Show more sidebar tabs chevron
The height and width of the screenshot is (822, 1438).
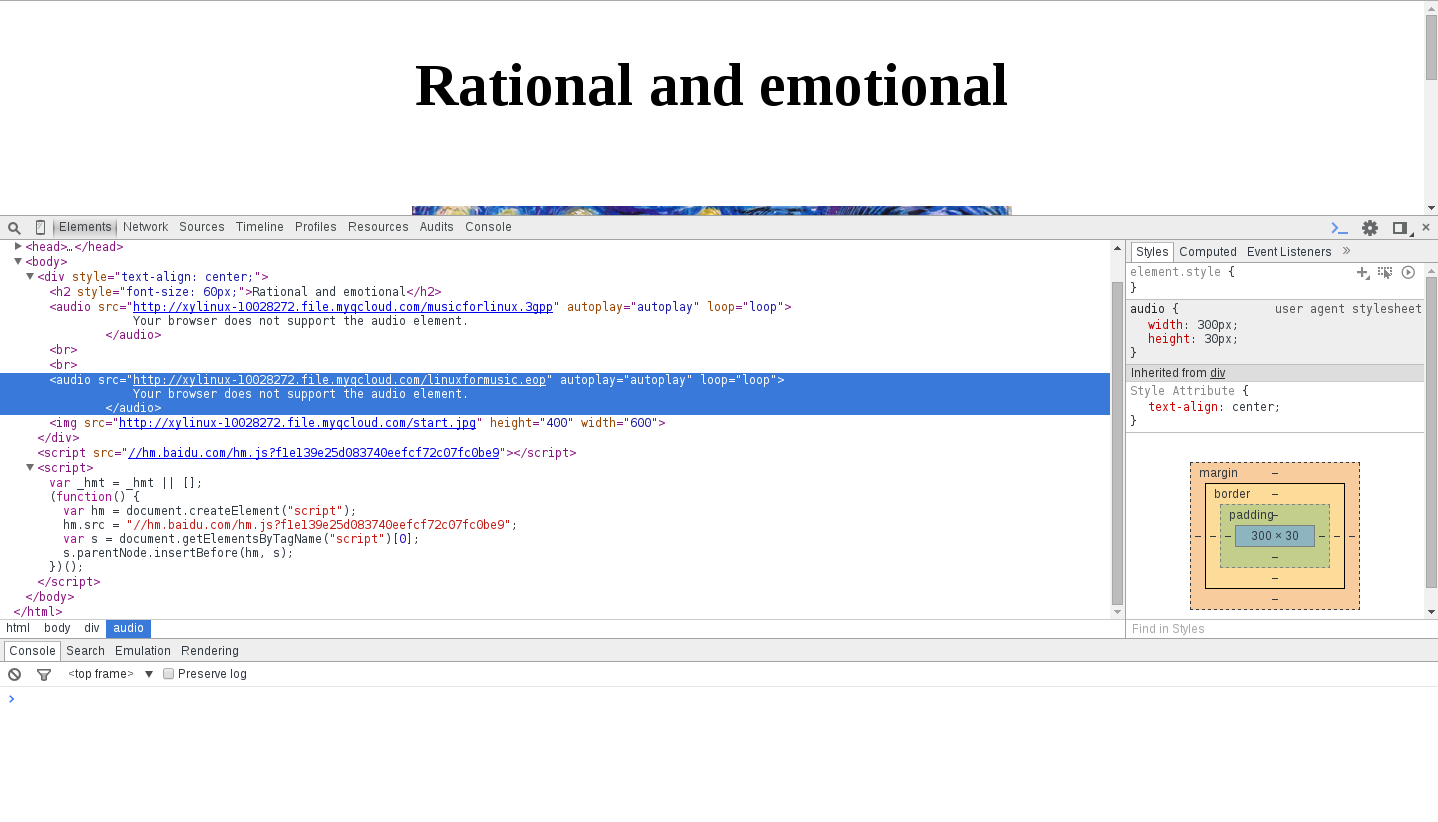click(1346, 251)
